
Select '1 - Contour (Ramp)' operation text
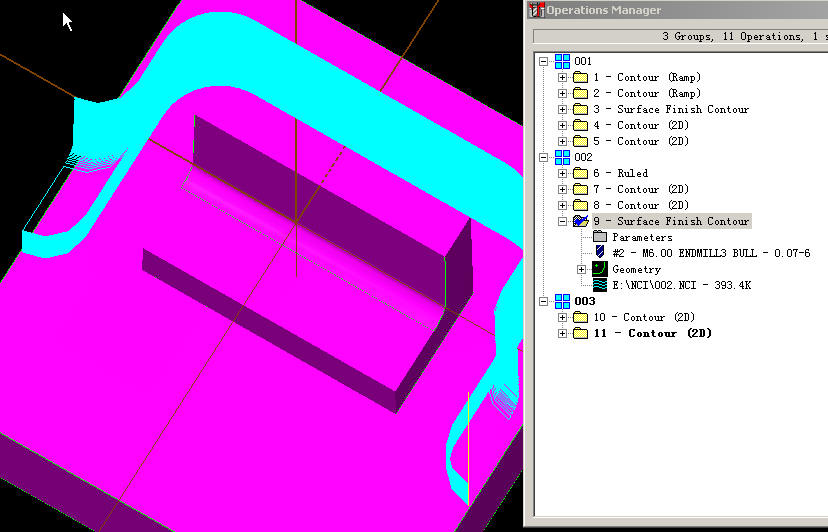[x=647, y=77]
